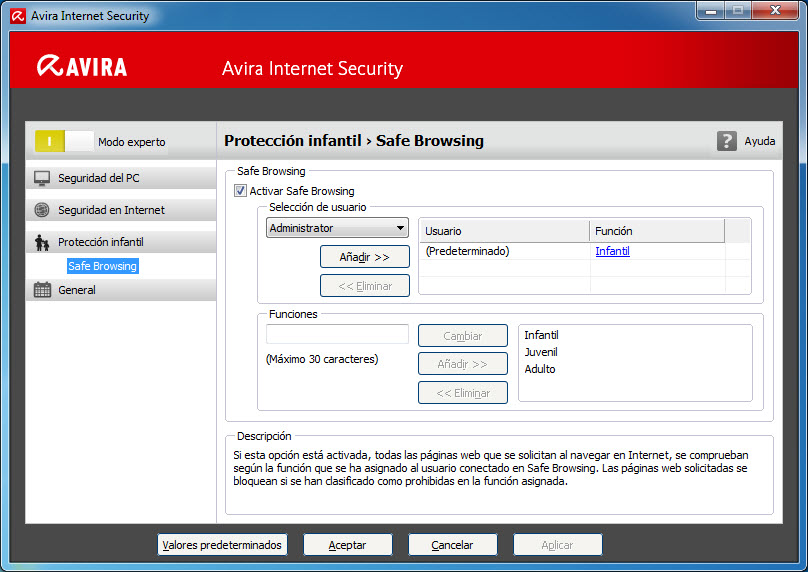Open the General section

tap(121, 290)
